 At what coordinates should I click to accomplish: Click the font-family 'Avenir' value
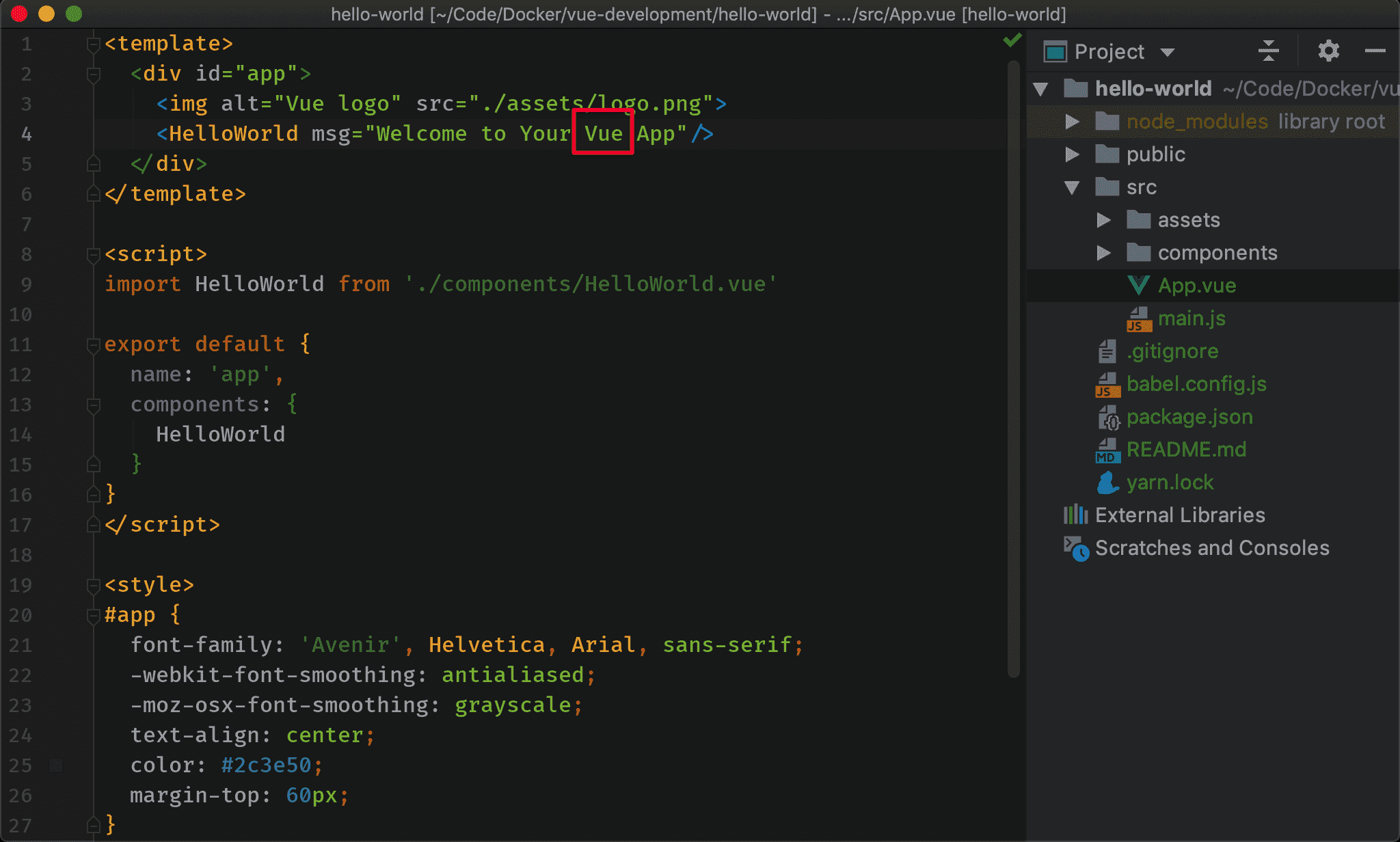351,645
